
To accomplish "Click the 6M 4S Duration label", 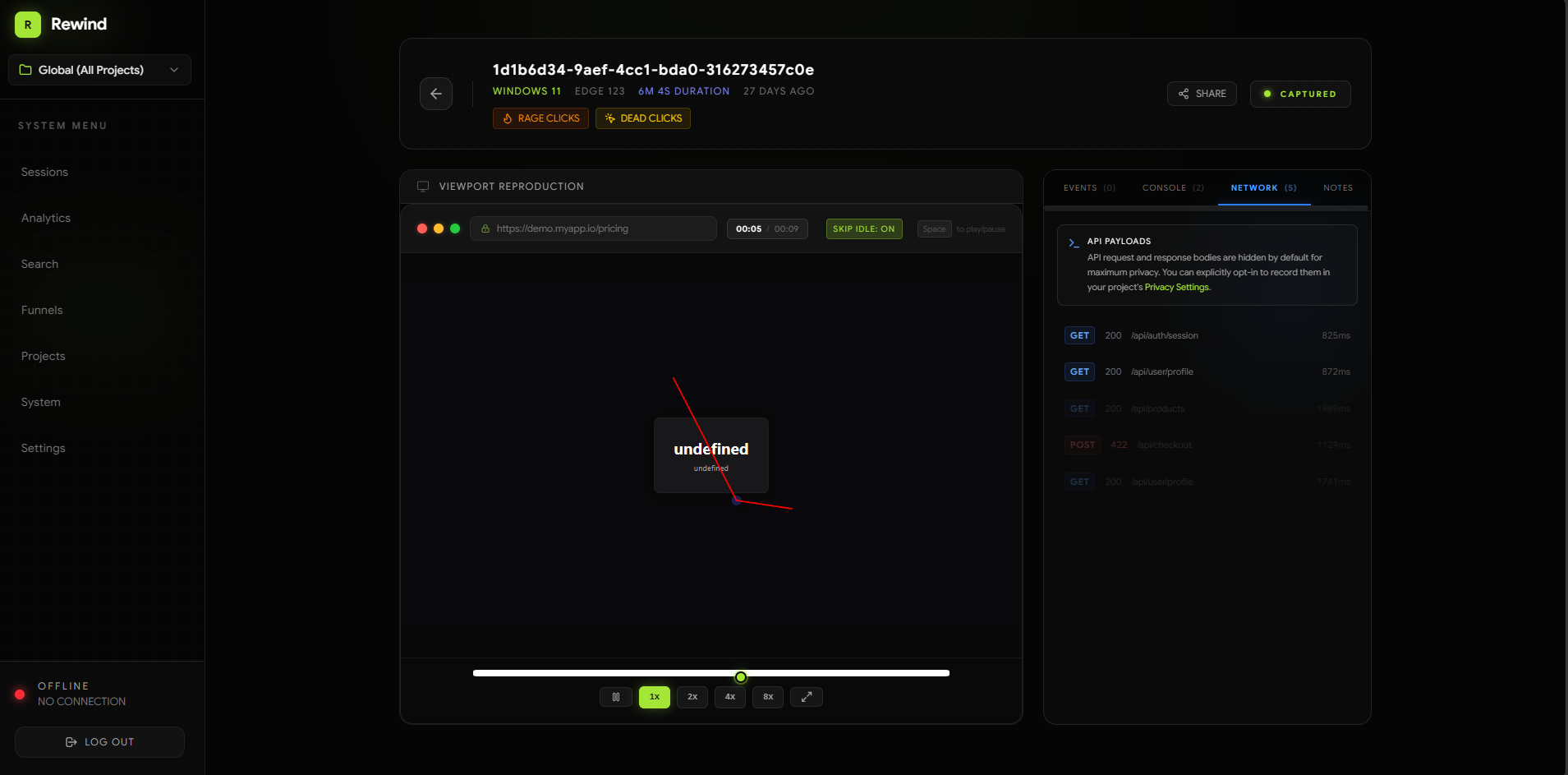I will click(684, 91).
